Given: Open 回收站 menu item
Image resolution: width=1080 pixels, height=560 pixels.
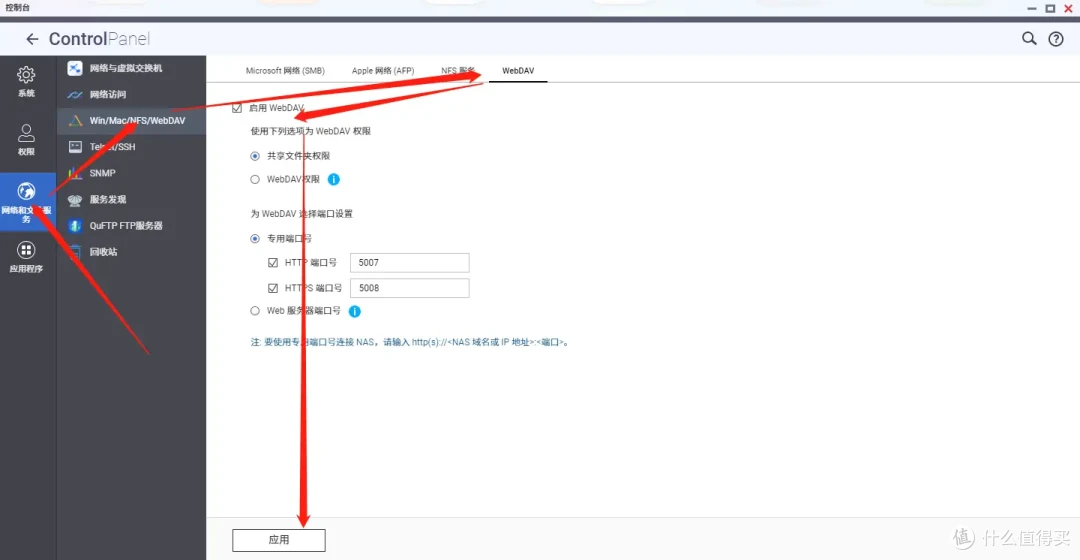Looking at the screenshot, I should coord(132,252).
